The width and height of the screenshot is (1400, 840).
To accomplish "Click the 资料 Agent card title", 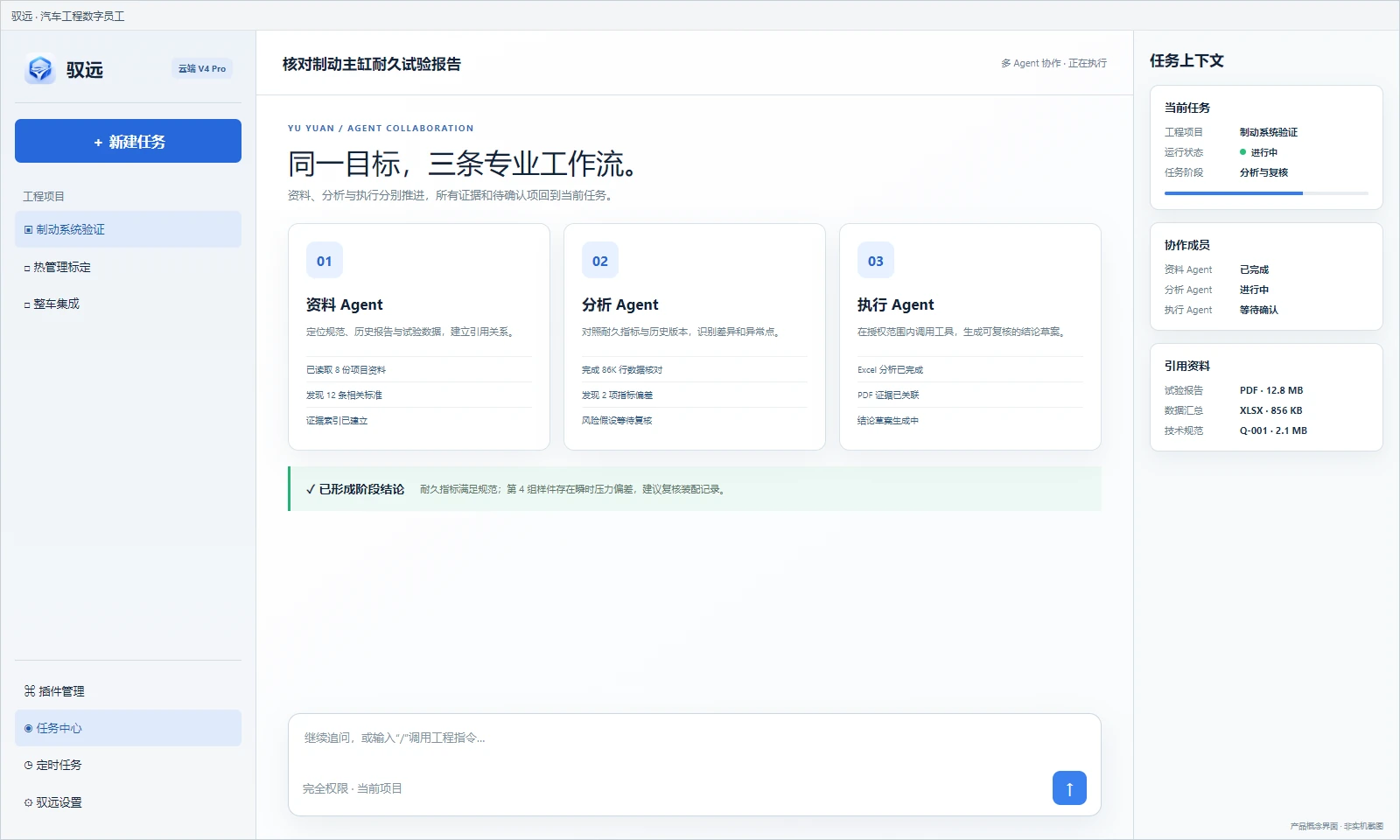I will click(345, 304).
